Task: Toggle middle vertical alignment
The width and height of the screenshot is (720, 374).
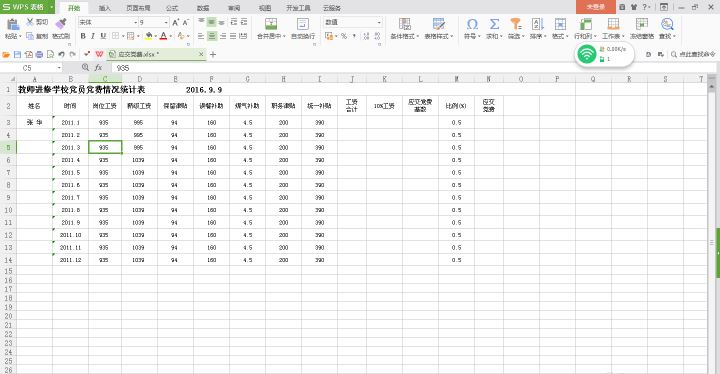Action: coord(212,22)
